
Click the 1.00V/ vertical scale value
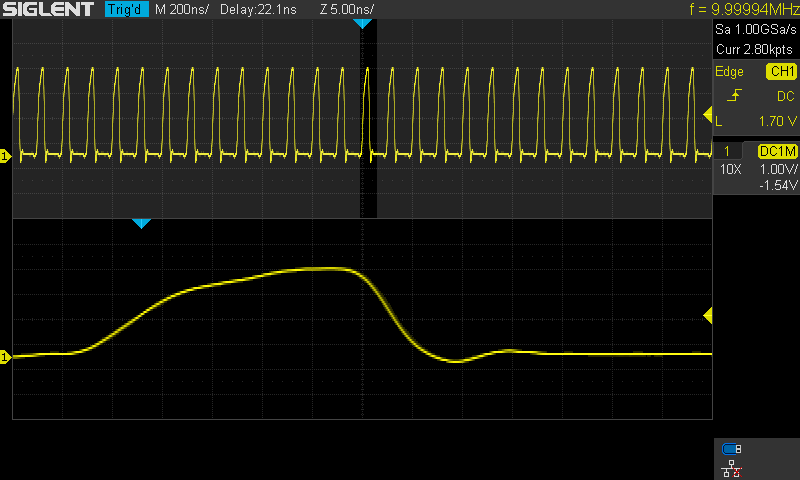point(778,169)
